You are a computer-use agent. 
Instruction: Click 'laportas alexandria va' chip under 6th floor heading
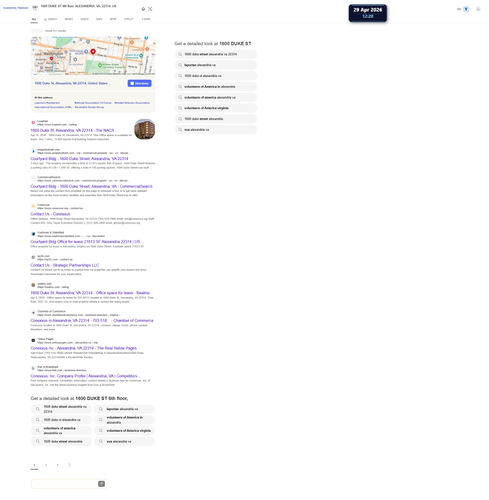(x=124, y=409)
